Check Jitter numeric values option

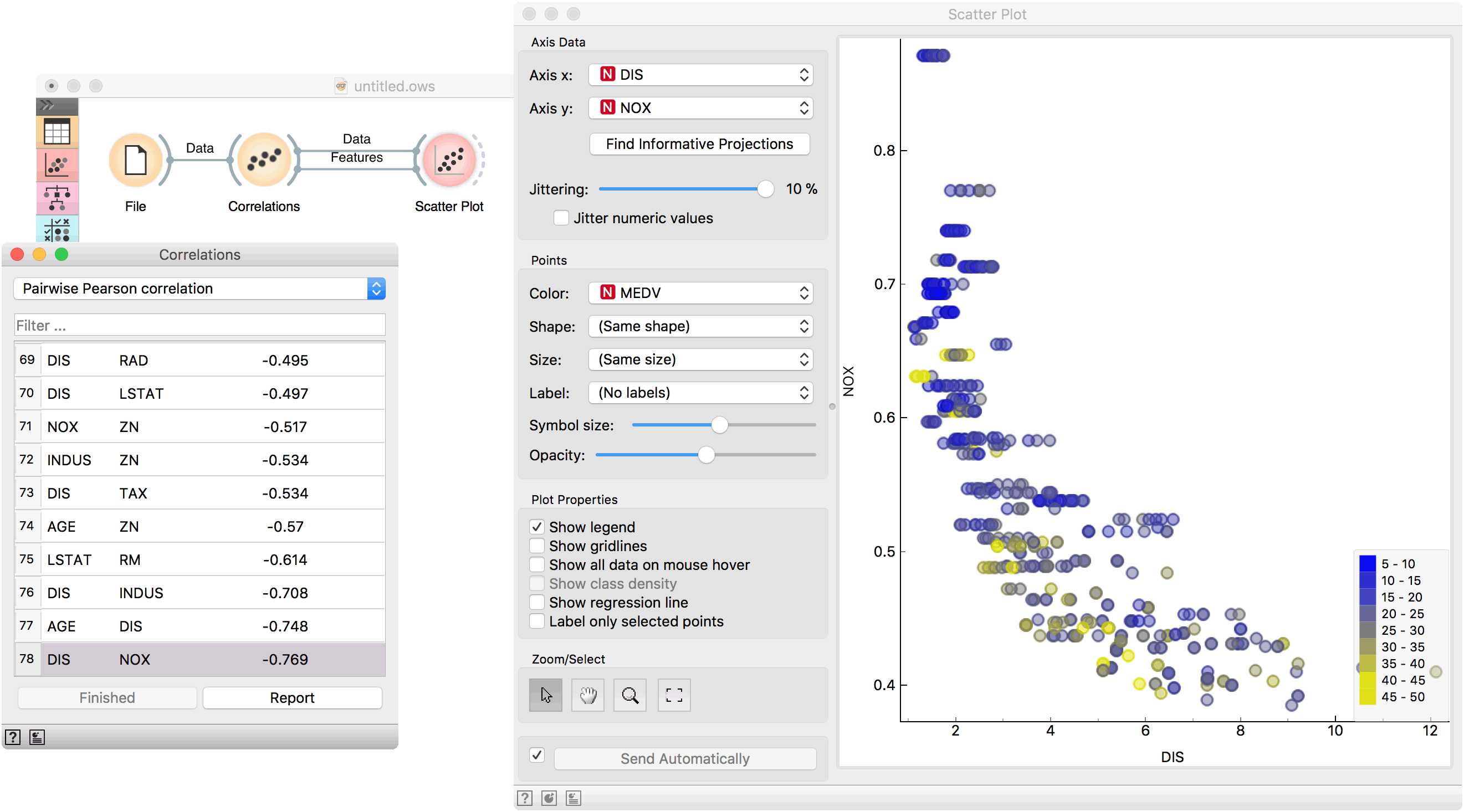point(561,218)
